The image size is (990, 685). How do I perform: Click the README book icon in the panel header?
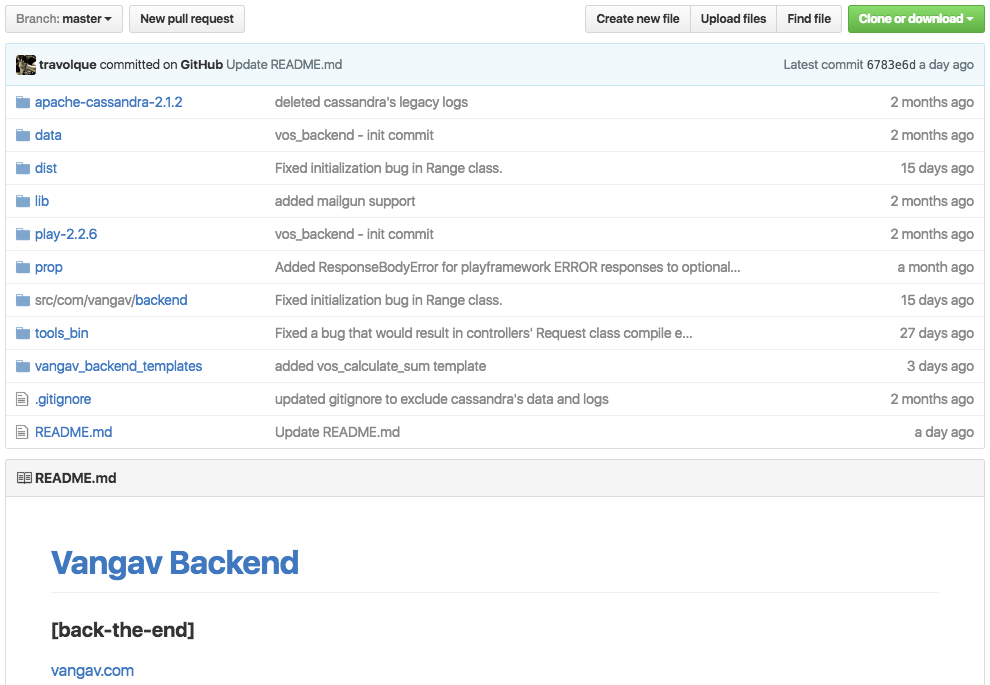tap(24, 477)
